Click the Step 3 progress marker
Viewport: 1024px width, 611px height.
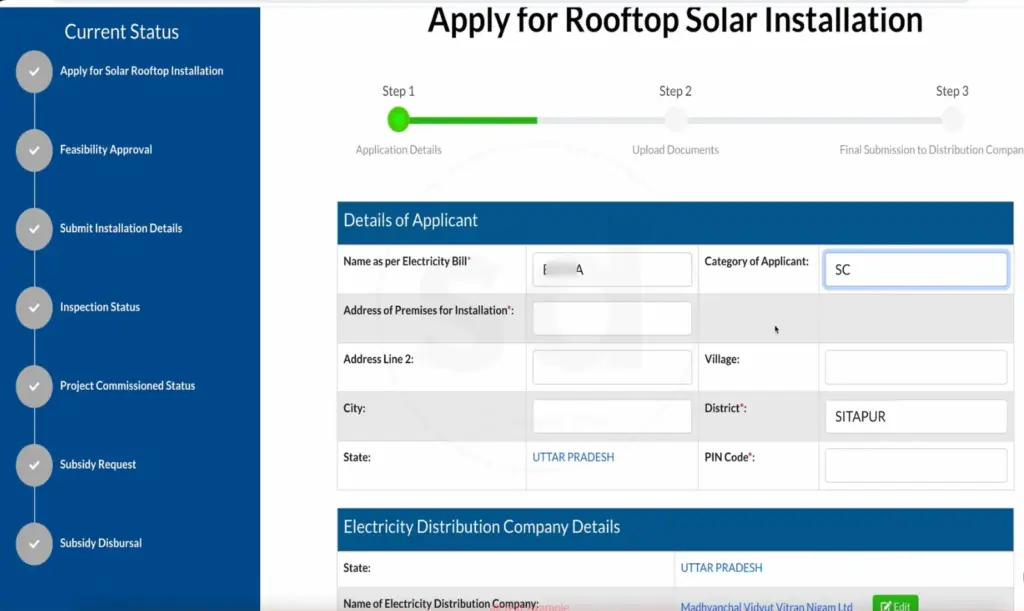952,119
